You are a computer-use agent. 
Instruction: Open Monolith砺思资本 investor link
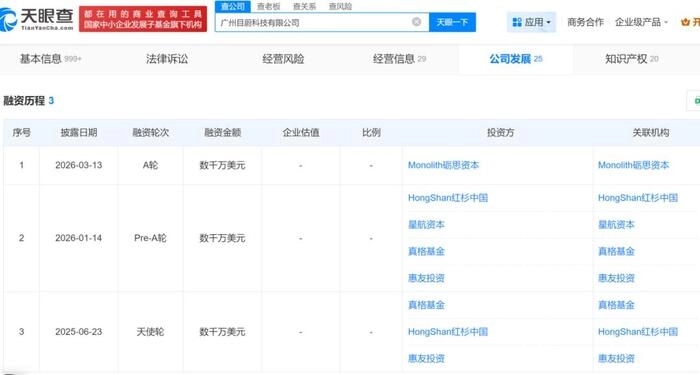point(443,165)
